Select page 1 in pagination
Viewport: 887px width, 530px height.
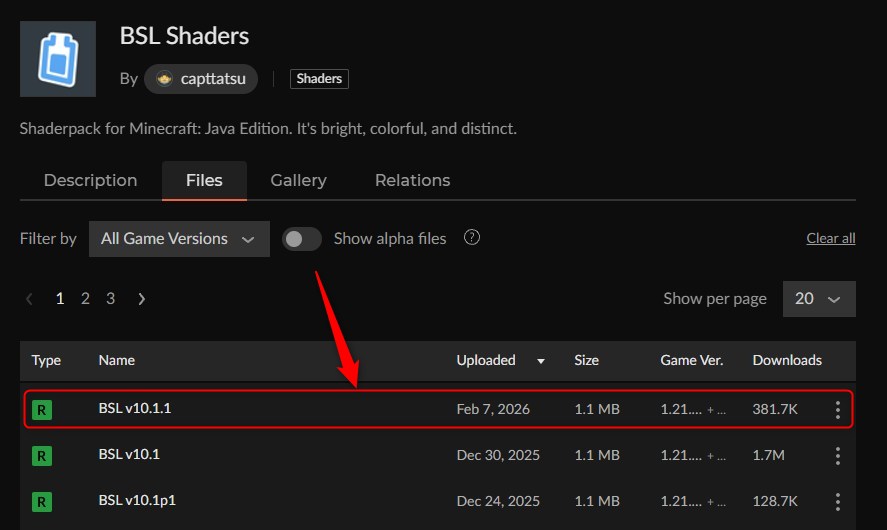60,299
